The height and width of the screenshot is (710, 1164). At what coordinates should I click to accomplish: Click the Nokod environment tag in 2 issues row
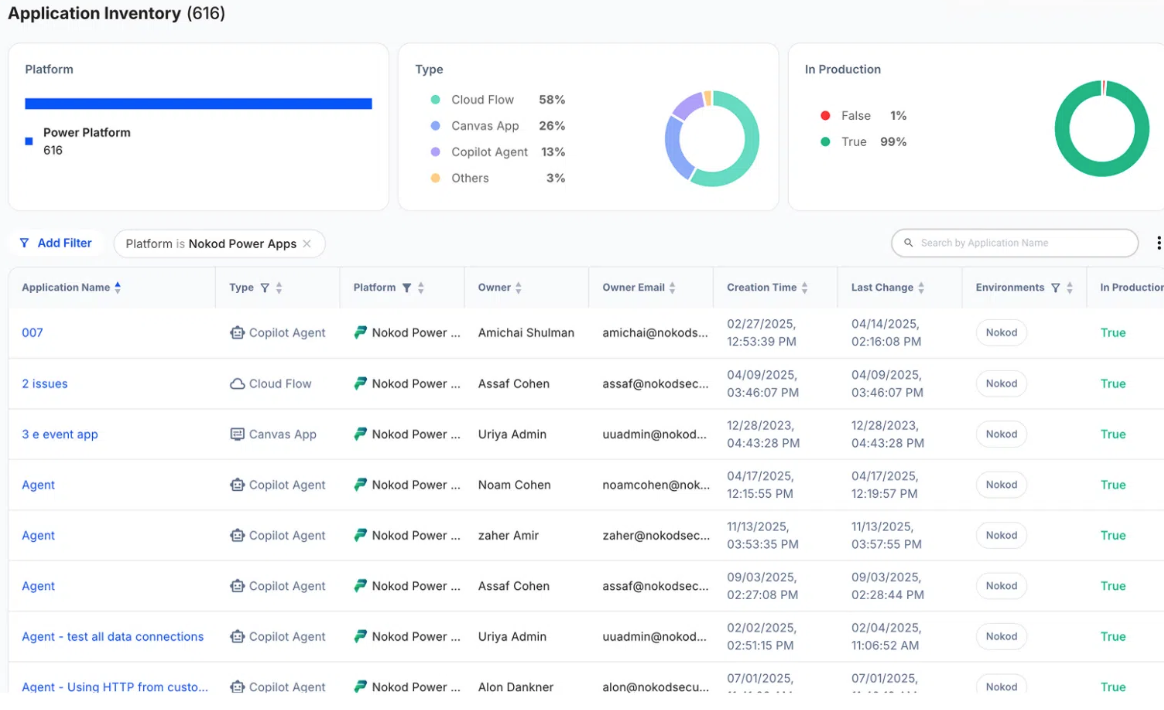point(1001,384)
